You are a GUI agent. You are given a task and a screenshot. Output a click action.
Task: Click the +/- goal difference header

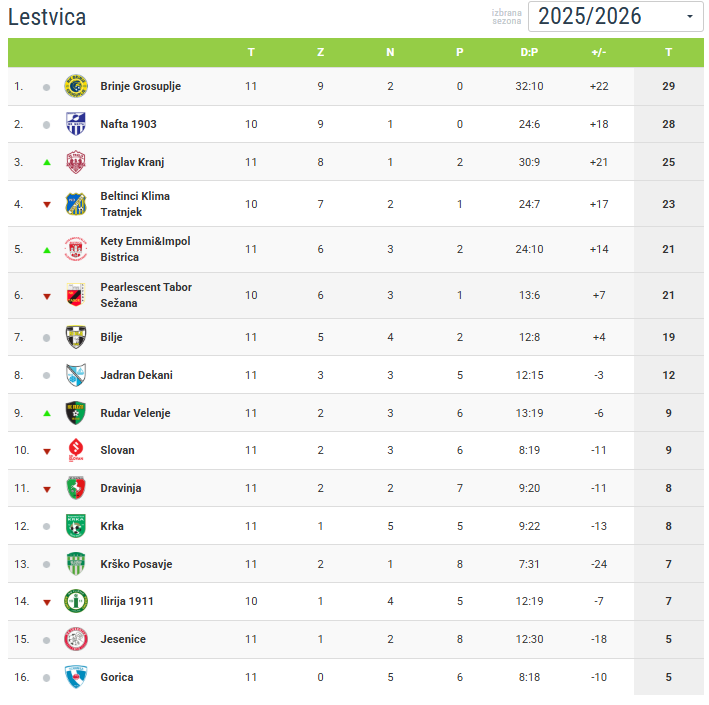(599, 52)
